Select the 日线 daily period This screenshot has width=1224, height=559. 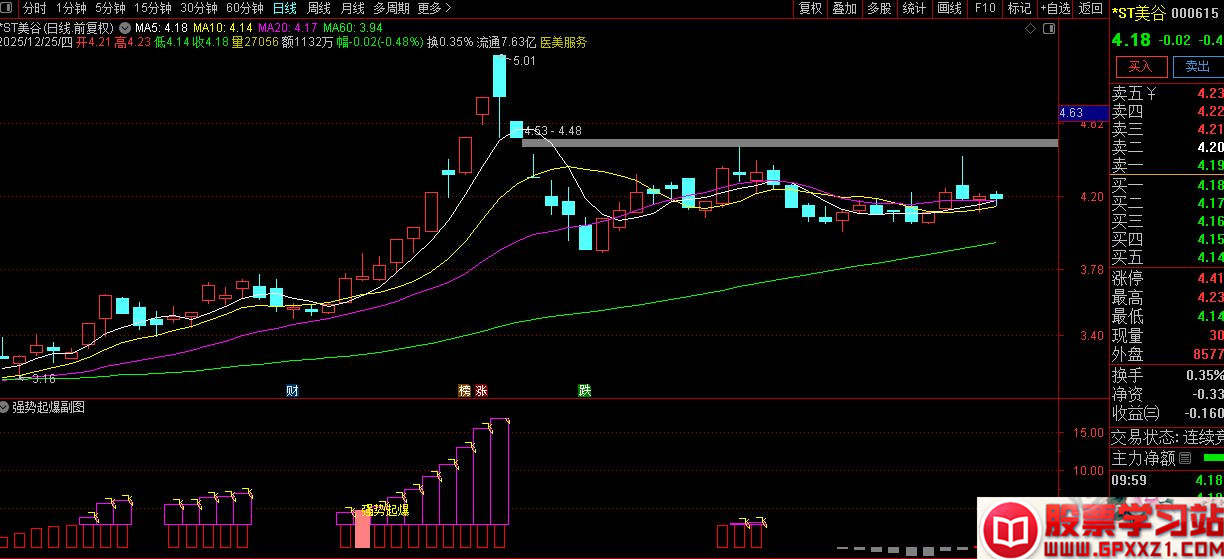click(285, 8)
